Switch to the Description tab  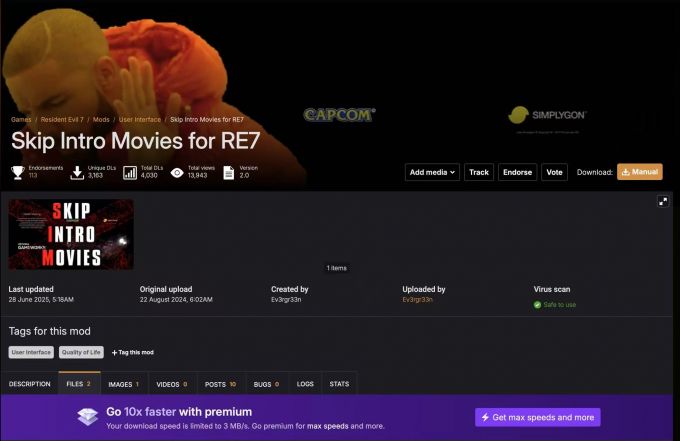(29, 384)
